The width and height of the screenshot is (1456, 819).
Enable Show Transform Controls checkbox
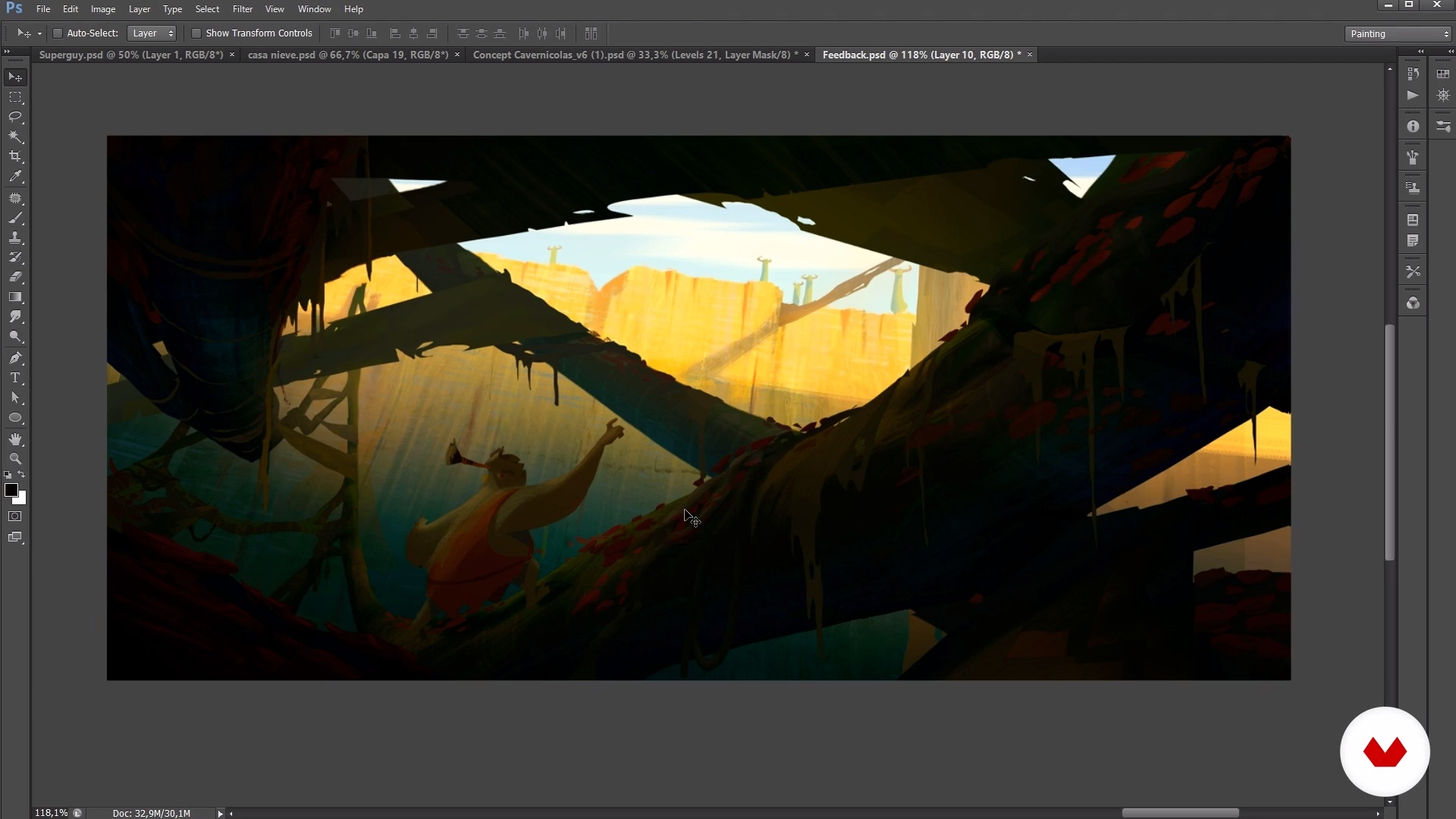pyautogui.click(x=196, y=33)
